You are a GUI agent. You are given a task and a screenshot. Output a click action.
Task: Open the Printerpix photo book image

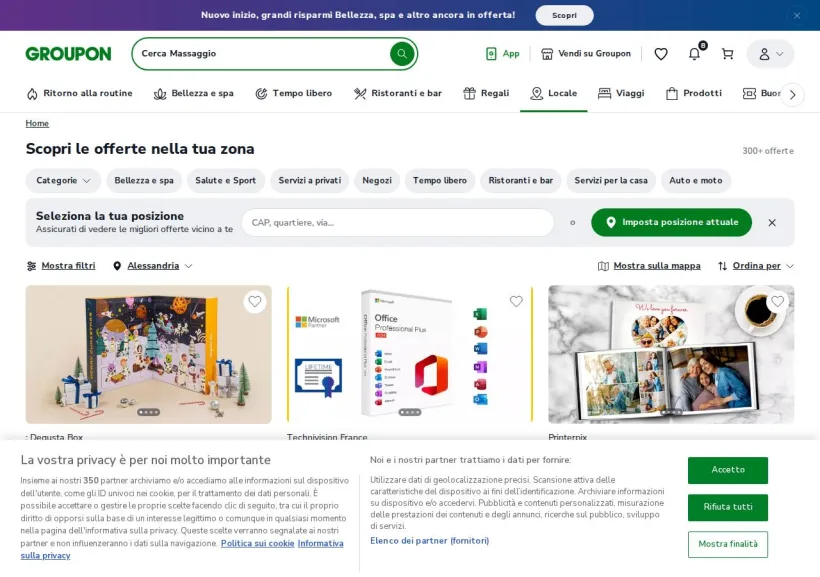[671, 354]
